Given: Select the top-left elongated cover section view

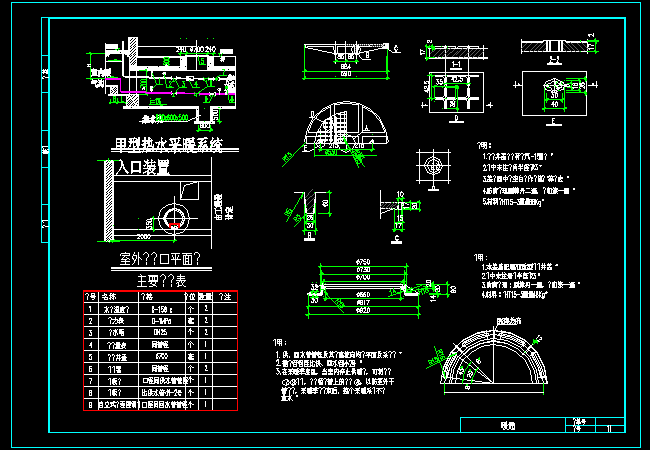Looking at the screenshot, I should [343, 52].
